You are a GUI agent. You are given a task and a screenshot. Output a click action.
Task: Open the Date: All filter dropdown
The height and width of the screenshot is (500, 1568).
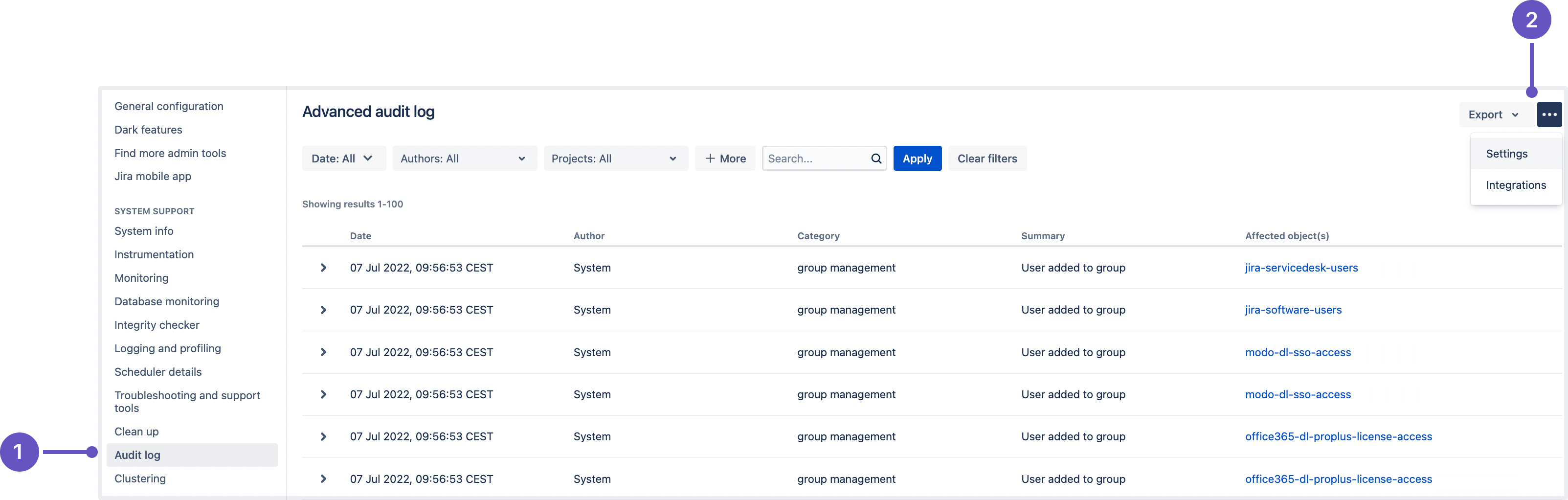click(343, 159)
